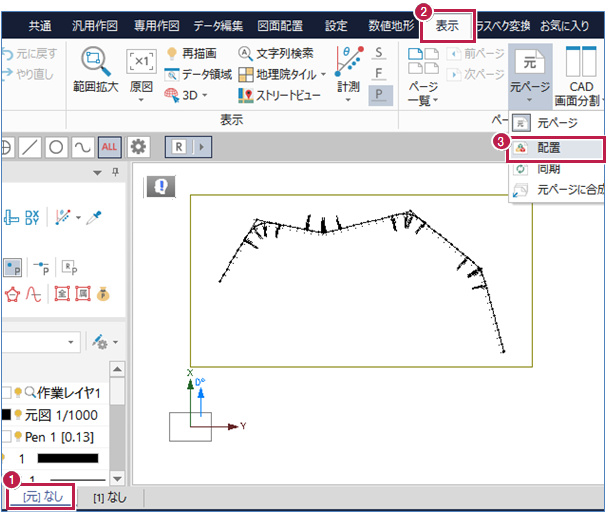Image resolution: width=608 pixels, height=512 pixels.
Task: Switch to the 表示 ribbon tab
Action: click(x=447, y=26)
